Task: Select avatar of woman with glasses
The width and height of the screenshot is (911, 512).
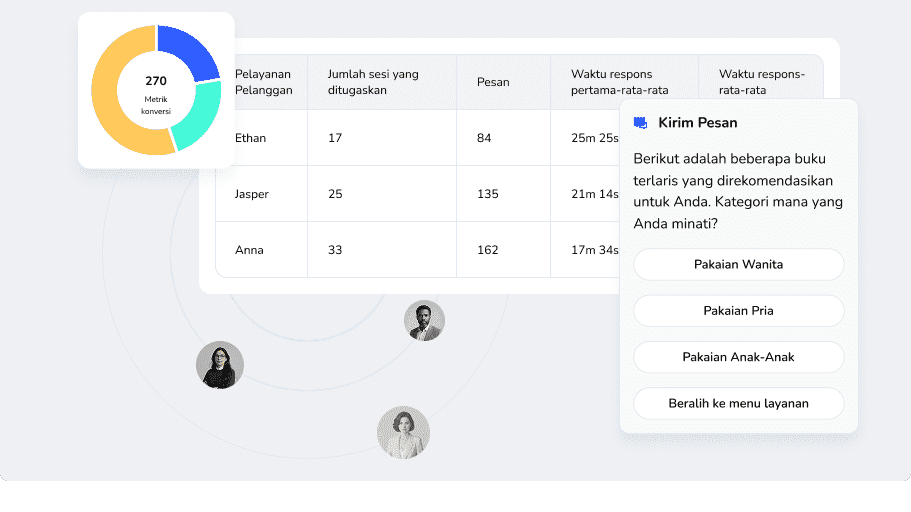Action: click(220, 365)
